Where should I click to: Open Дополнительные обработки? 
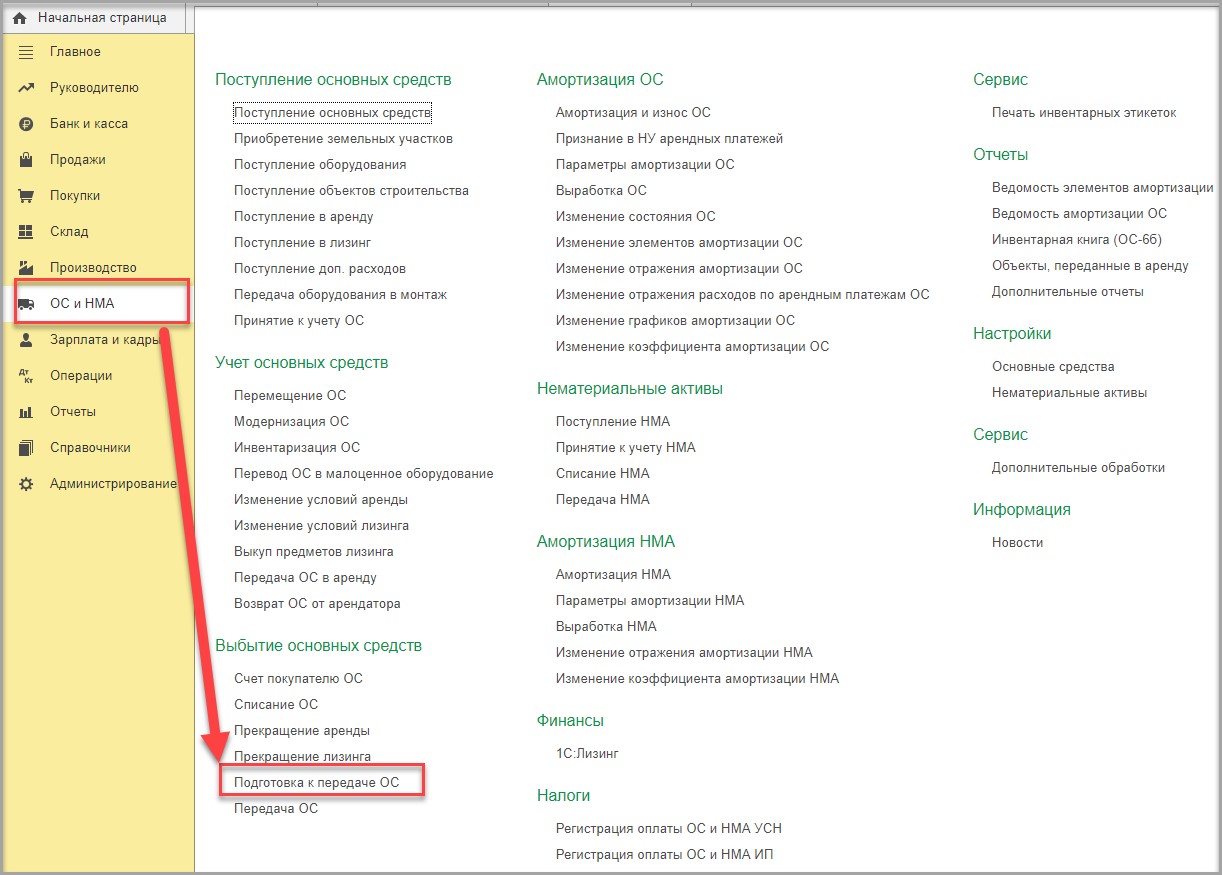click(1078, 467)
